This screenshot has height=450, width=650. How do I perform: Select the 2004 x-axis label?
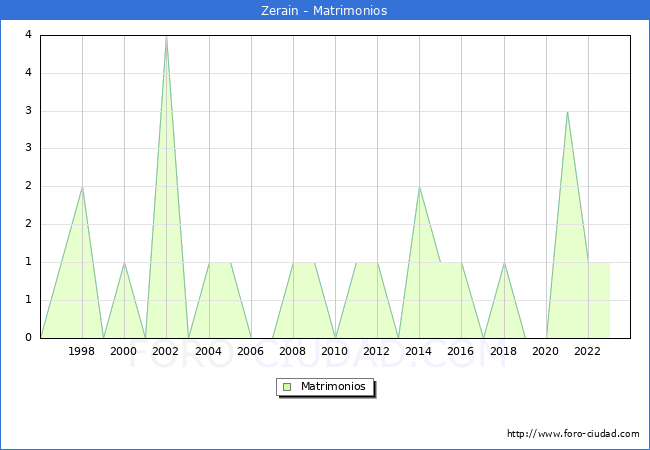209,351
